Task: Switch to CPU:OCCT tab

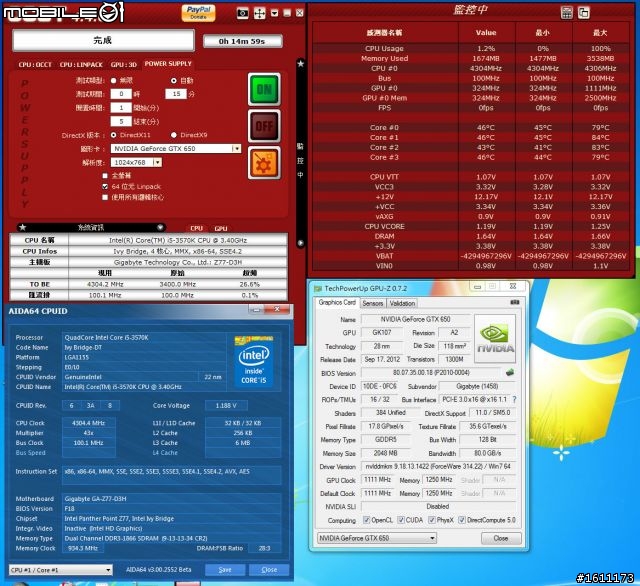Action: (x=35, y=64)
